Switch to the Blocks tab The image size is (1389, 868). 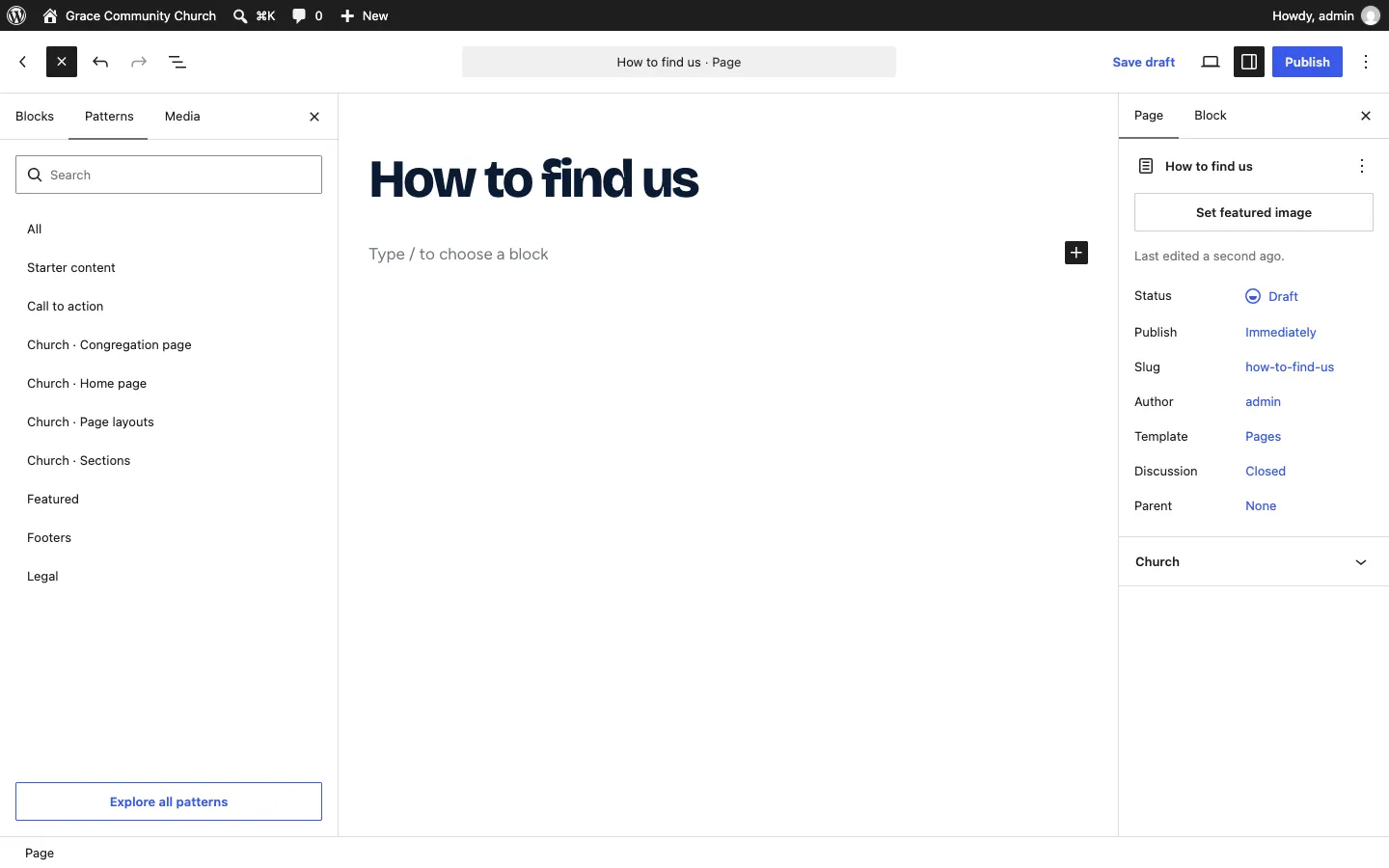[35, 117]
